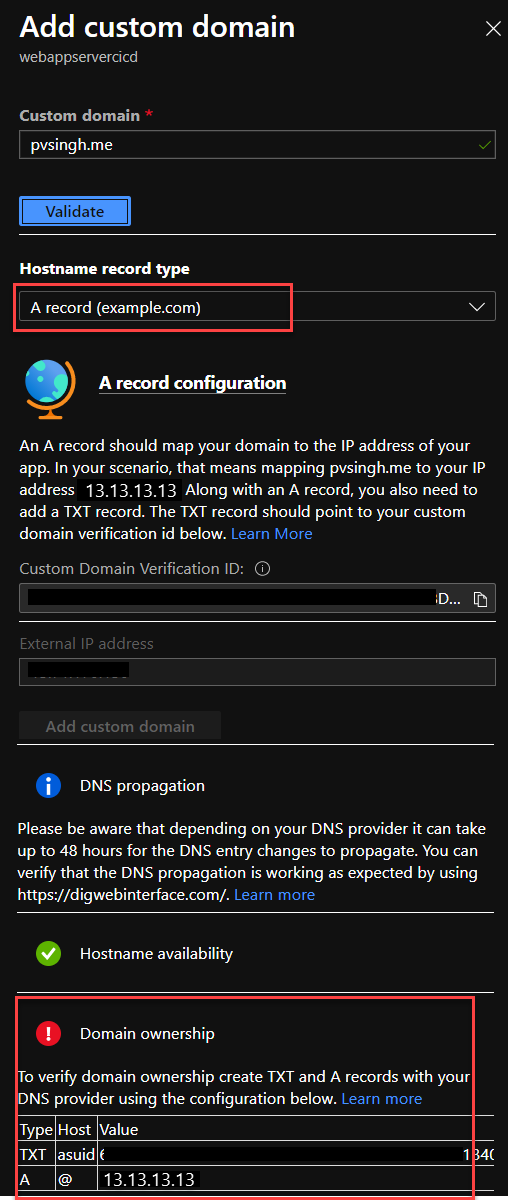Click the green checkmark in Custom domain field
508x1200 pixels.
click(x=485, y=145)
